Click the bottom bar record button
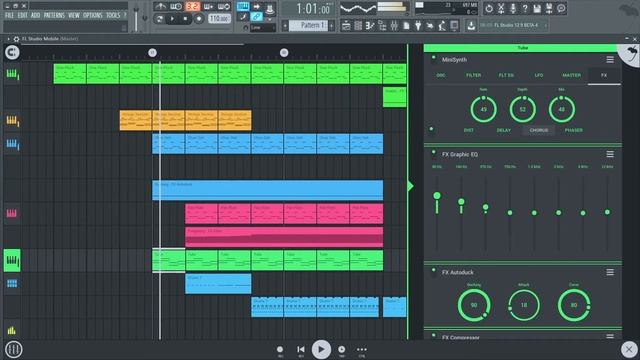Viewport: 640px width, 360px height. [x=280, y=349]
